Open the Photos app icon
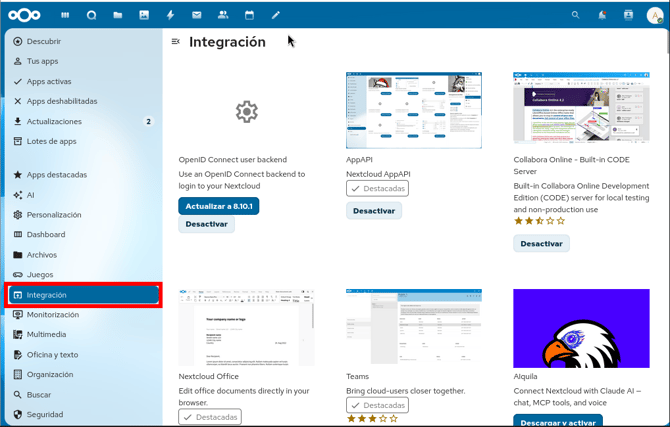The image size is (670, 427). coord(144,15)
